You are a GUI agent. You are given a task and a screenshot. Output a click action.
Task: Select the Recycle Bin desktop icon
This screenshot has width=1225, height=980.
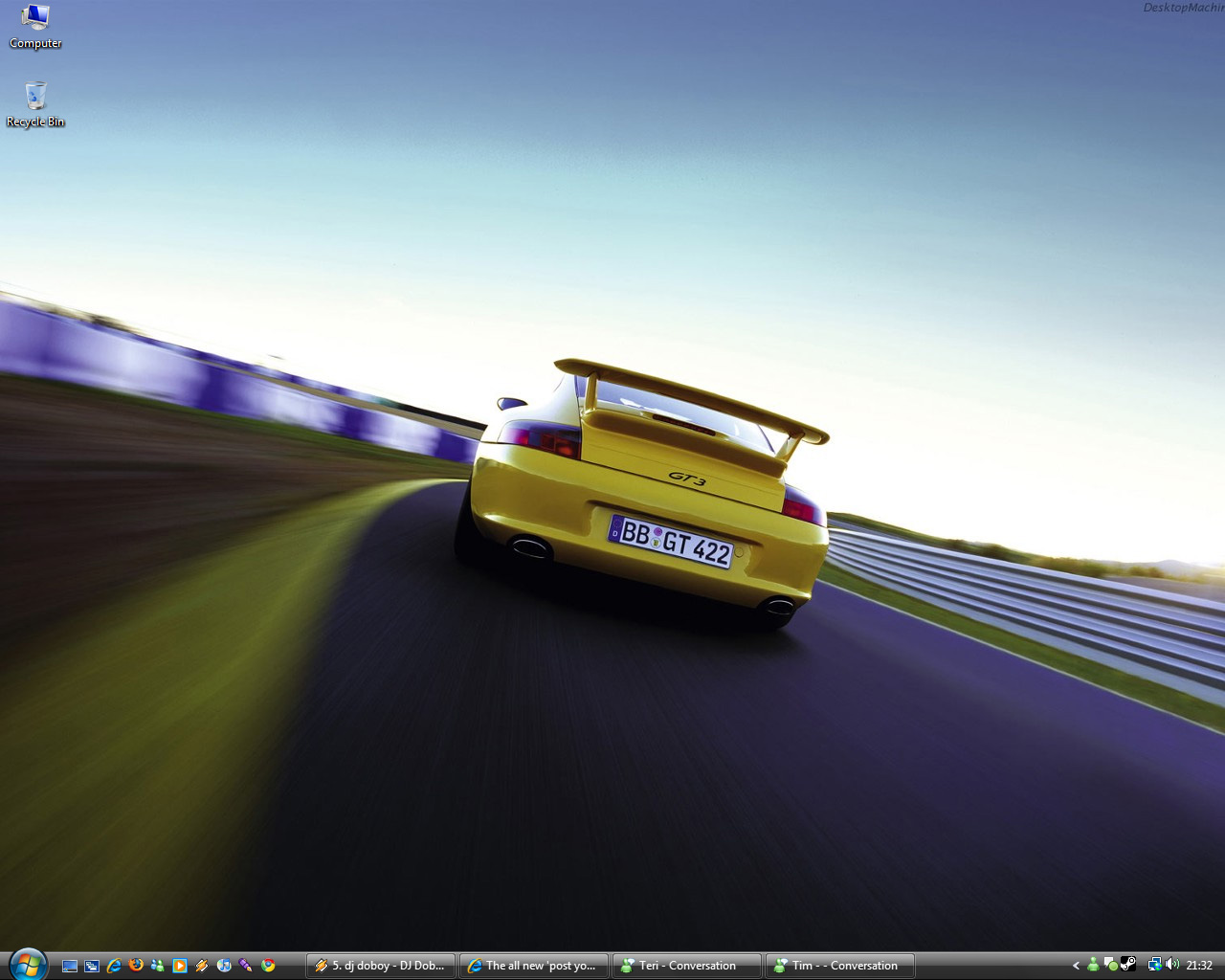(x=35, y=104)
